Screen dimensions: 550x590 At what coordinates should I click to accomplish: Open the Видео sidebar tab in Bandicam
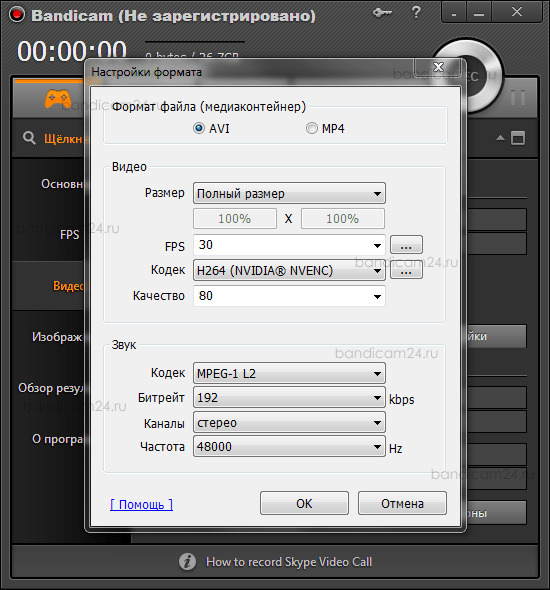(48, 286)
